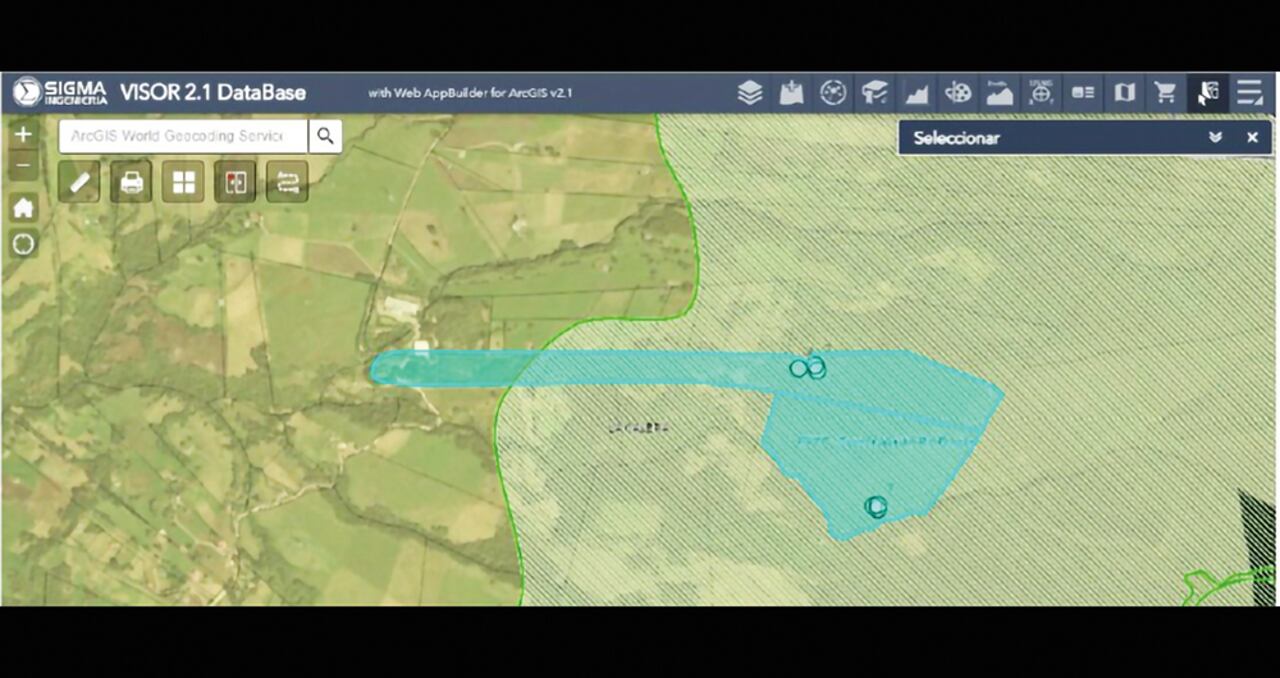
Task: Open the coordinate crosshair widget
Action: 1041,93
